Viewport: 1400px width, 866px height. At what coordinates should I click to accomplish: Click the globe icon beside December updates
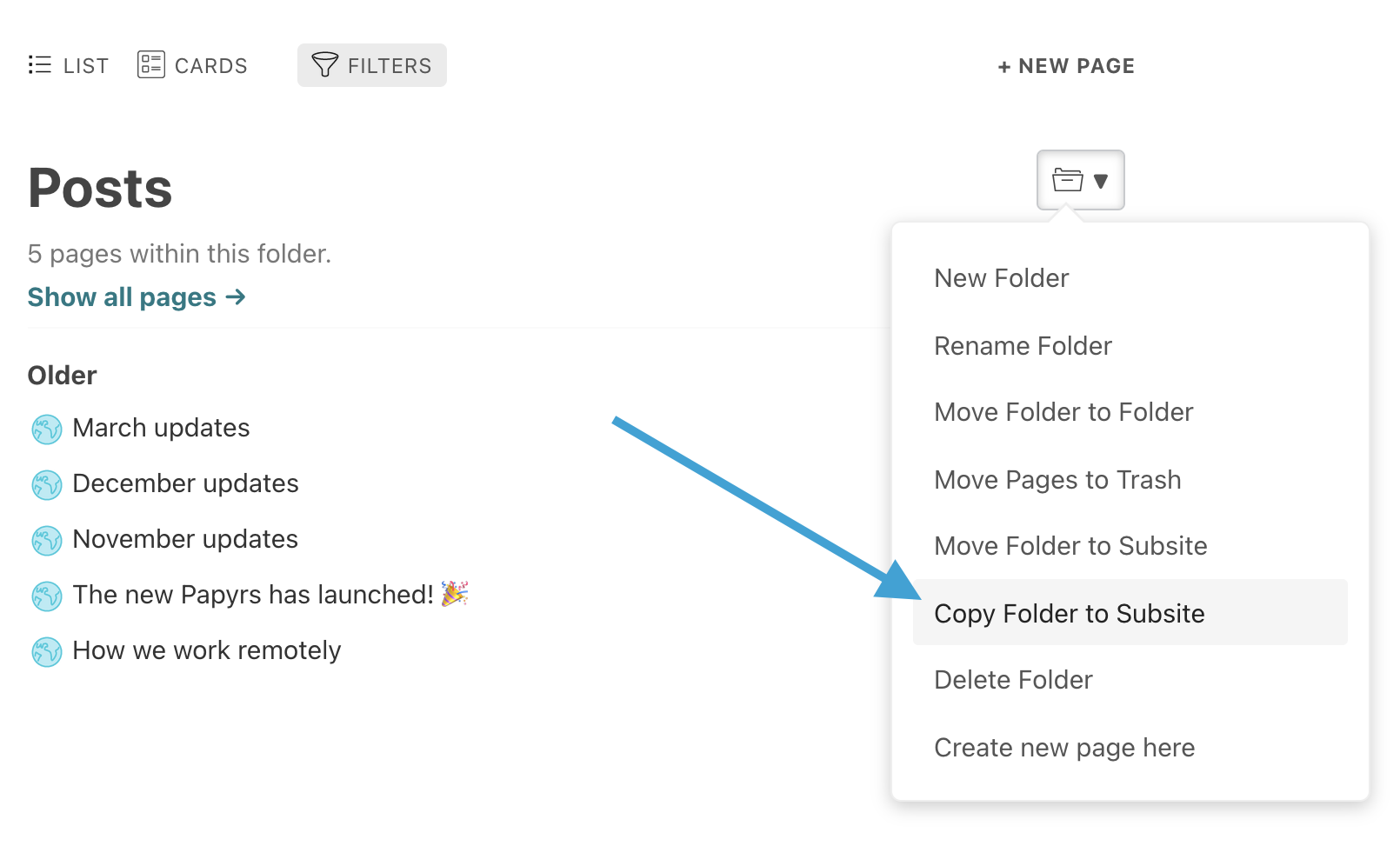[x=47, y=484]
